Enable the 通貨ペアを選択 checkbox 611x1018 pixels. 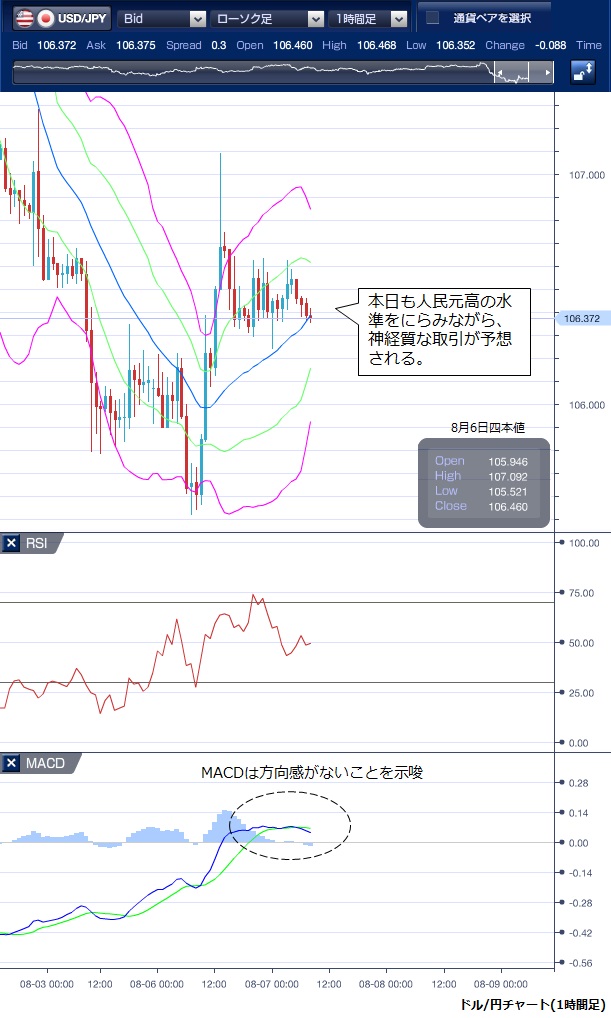(433, 18)
